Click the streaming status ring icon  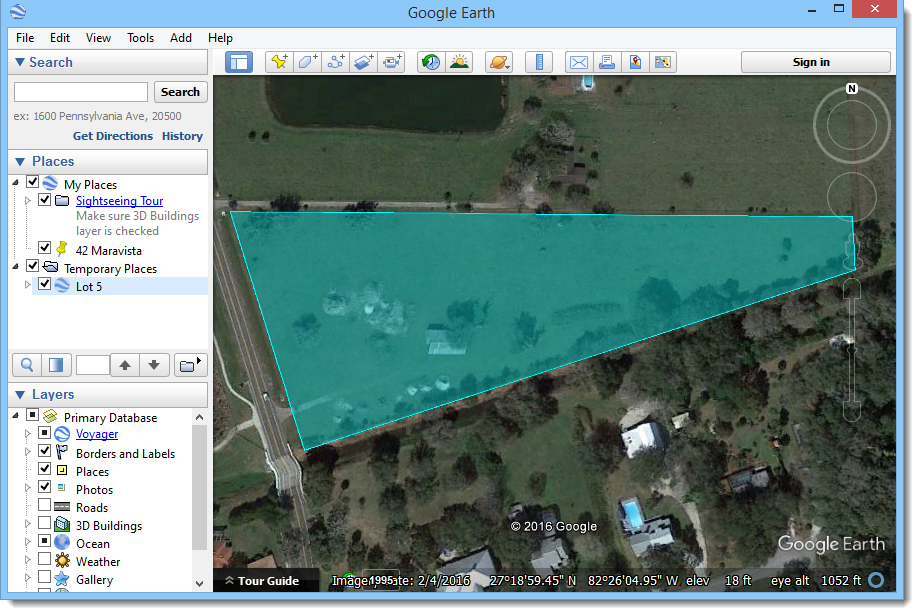coord(876,580)
